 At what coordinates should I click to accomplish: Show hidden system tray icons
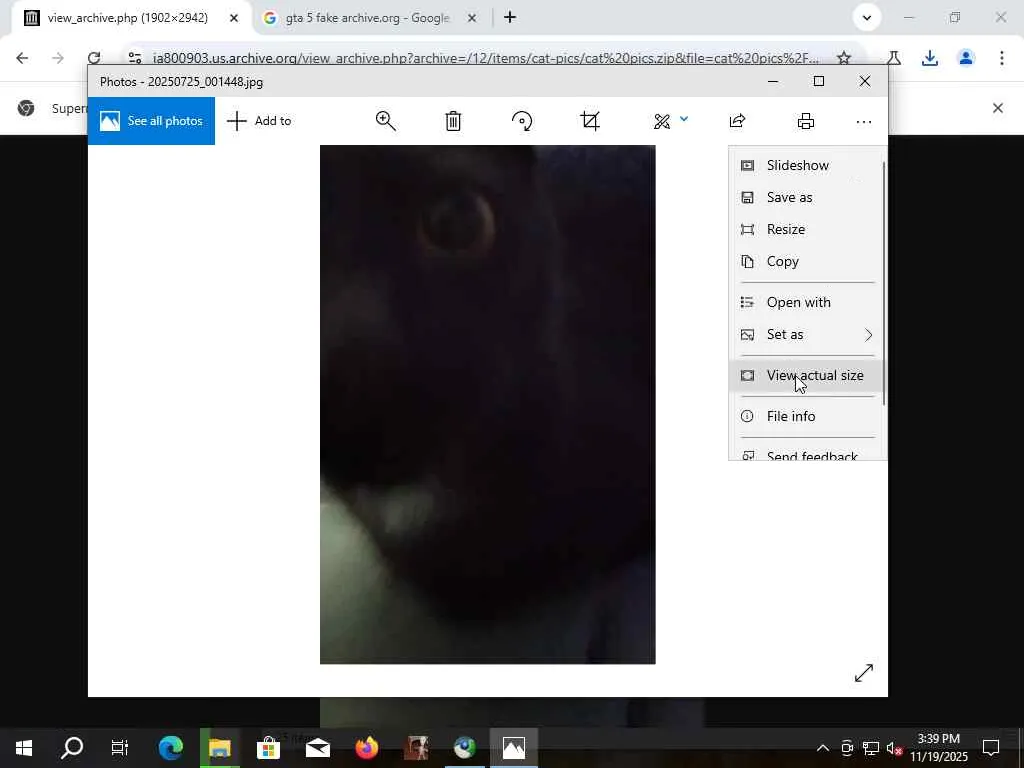pyautogui.click(x=822, y=748)
